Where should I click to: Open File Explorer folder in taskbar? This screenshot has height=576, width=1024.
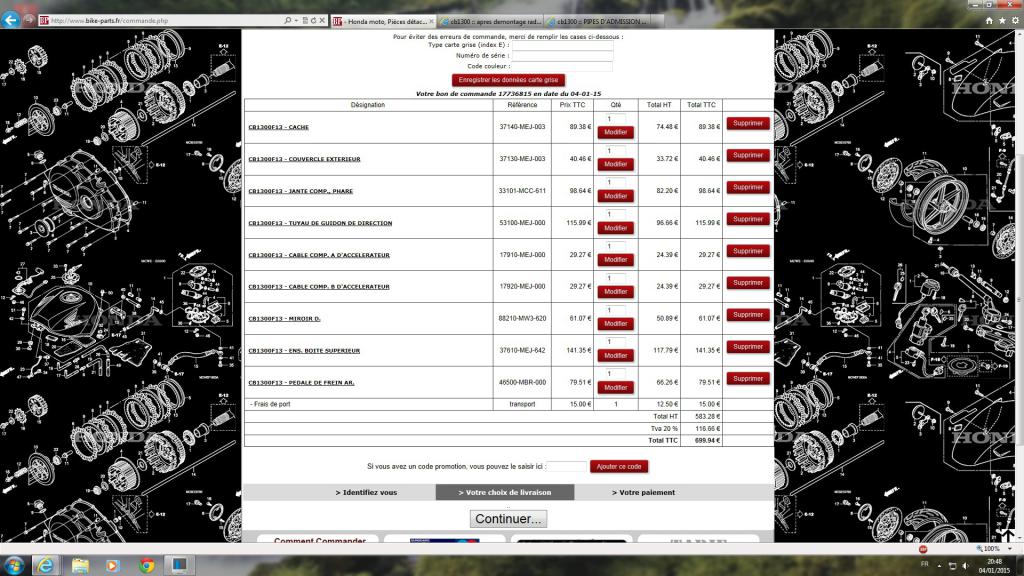(x=80, y=565)
